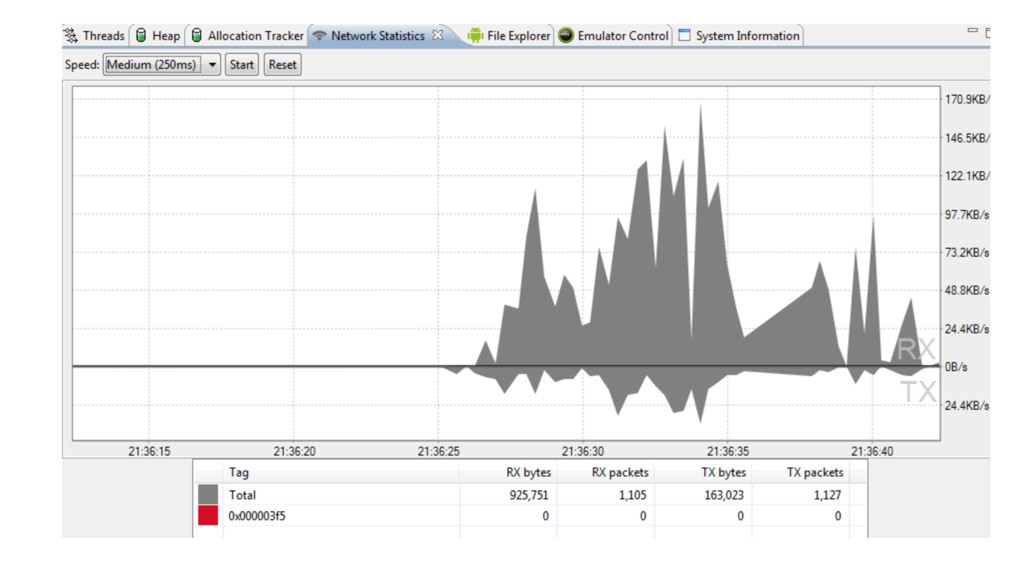
Task: Minimize the panel view
Action: [x=972, y=31]
